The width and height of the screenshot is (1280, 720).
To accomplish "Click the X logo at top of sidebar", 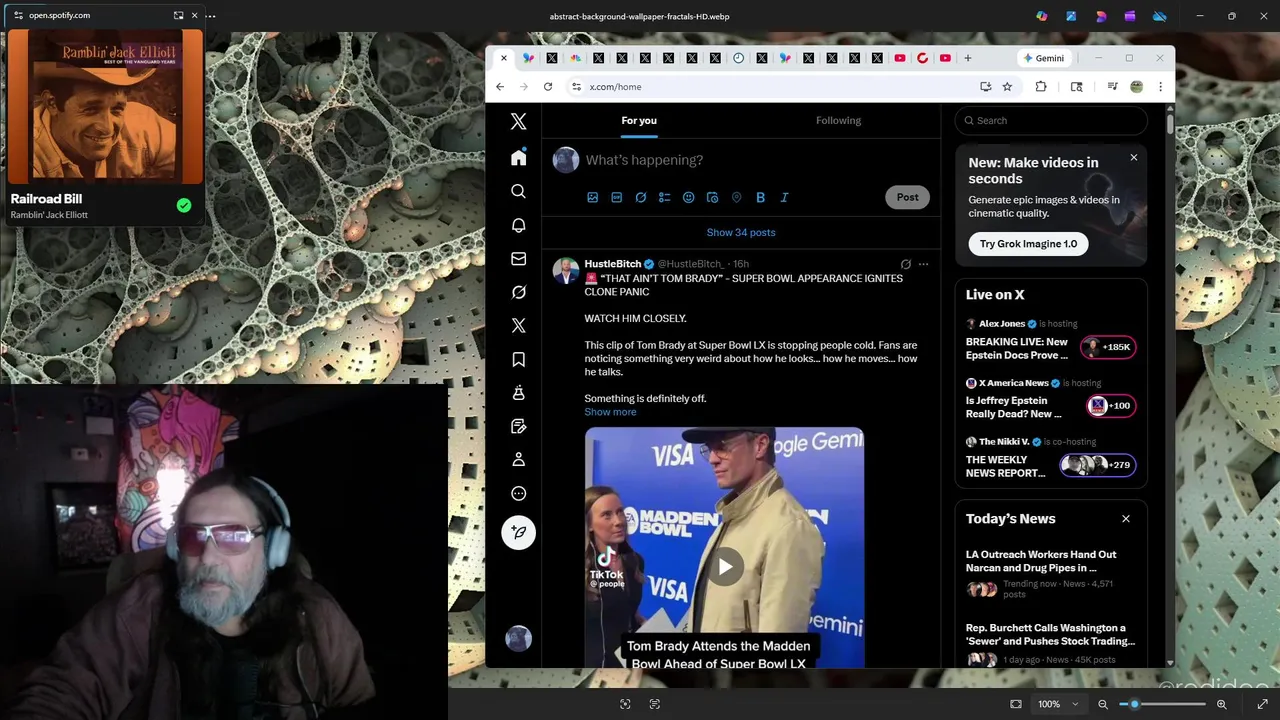I will coord(518,121).
